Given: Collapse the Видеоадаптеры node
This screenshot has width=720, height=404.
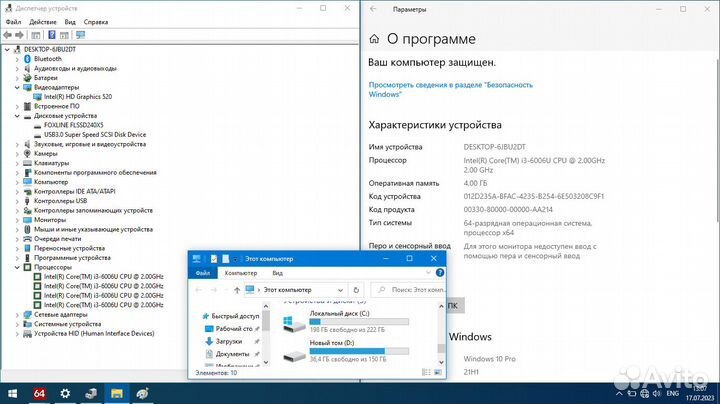Looking at the screenshot, I should coord(17,87).
